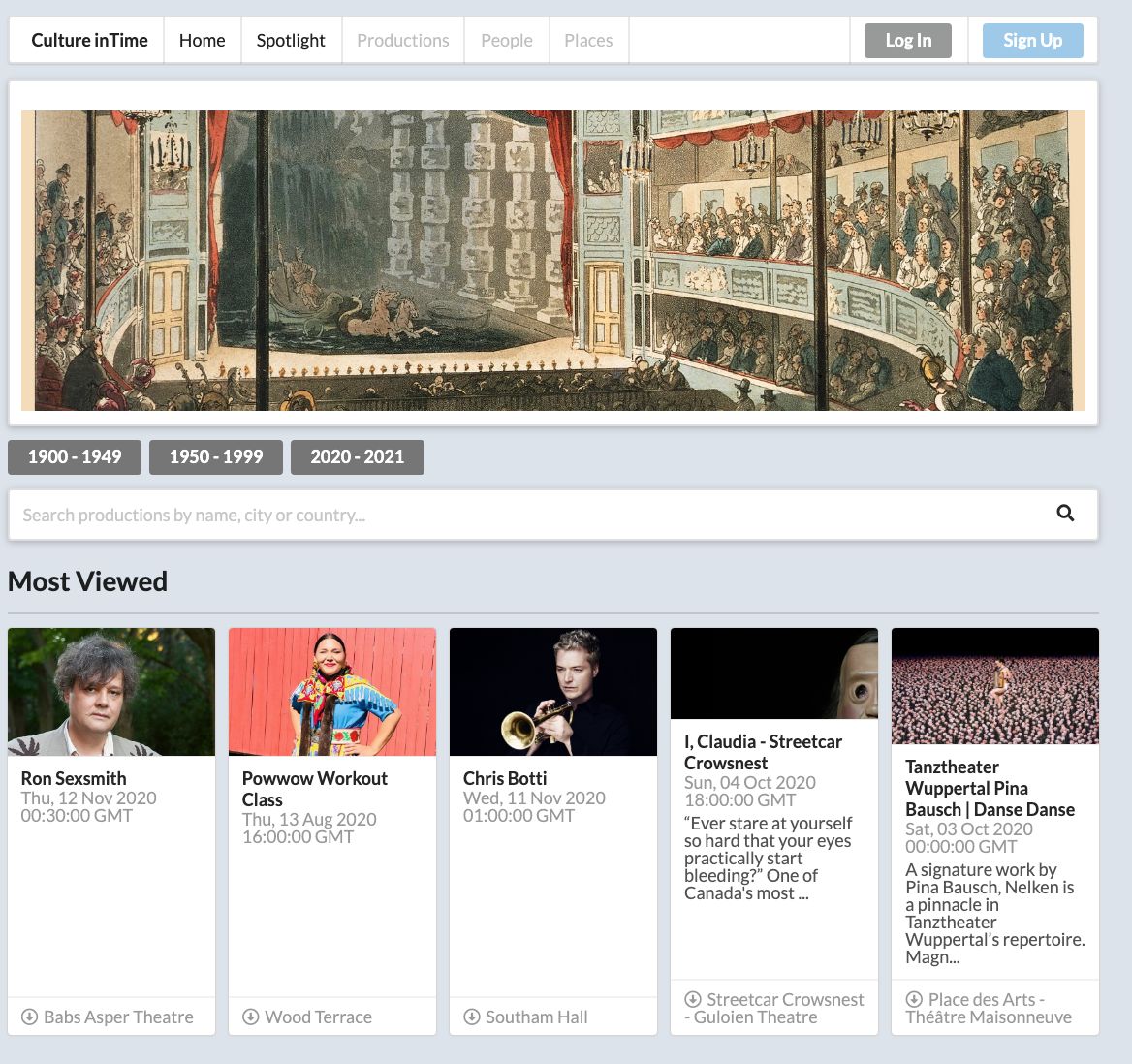1132x1064 pixels.
Task: Open the Ron Sexsmith photo thumbnail
Action: click(x=111, y=692)
